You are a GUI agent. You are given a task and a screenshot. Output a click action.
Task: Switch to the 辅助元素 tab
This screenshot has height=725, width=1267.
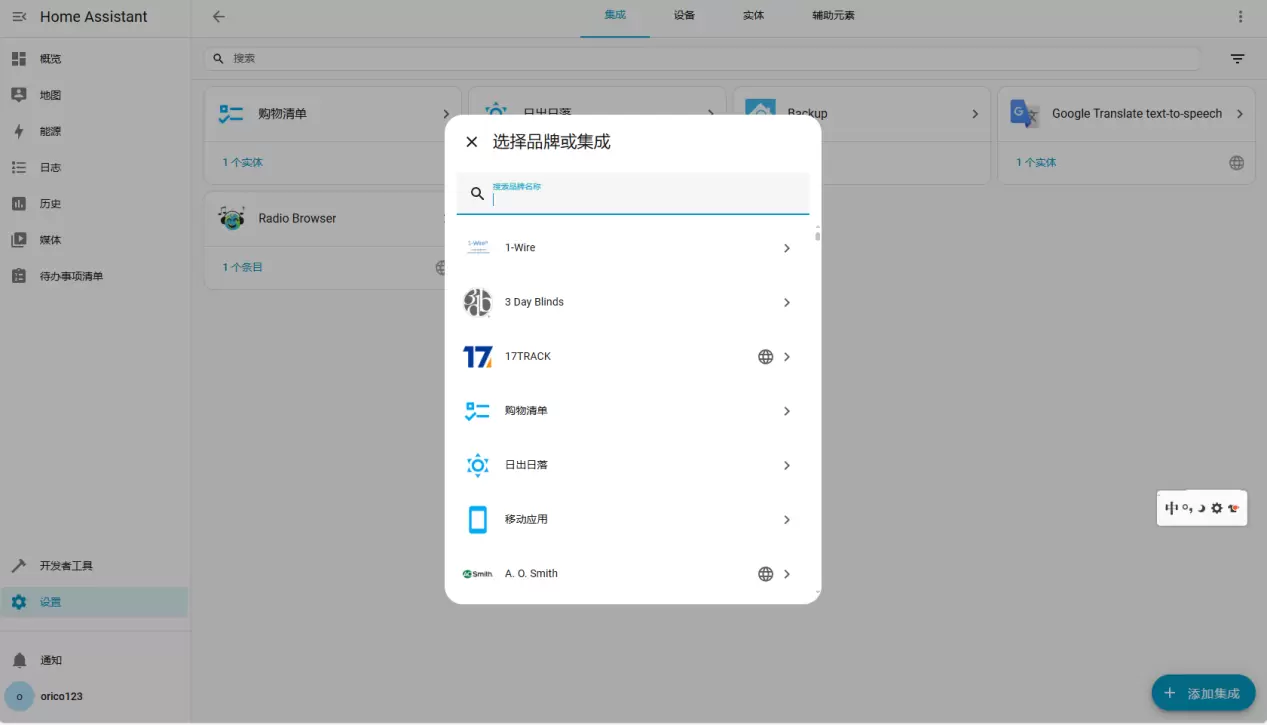[x=833, y=16]
